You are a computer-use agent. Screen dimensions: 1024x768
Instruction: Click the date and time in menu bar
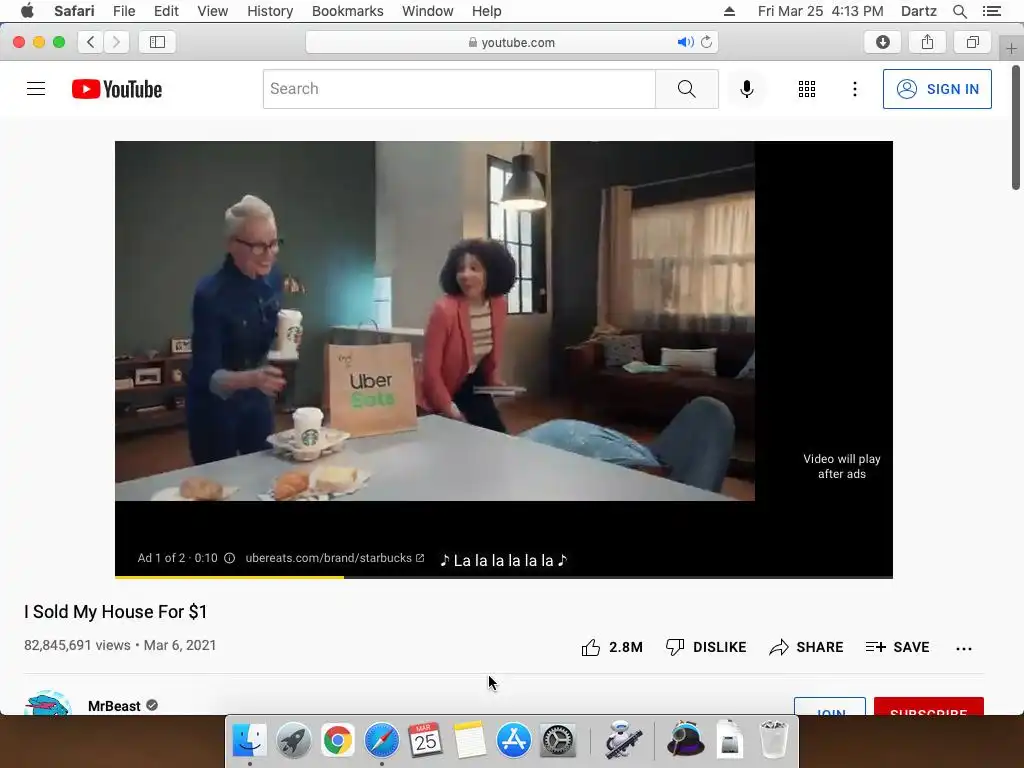(820, 11)
